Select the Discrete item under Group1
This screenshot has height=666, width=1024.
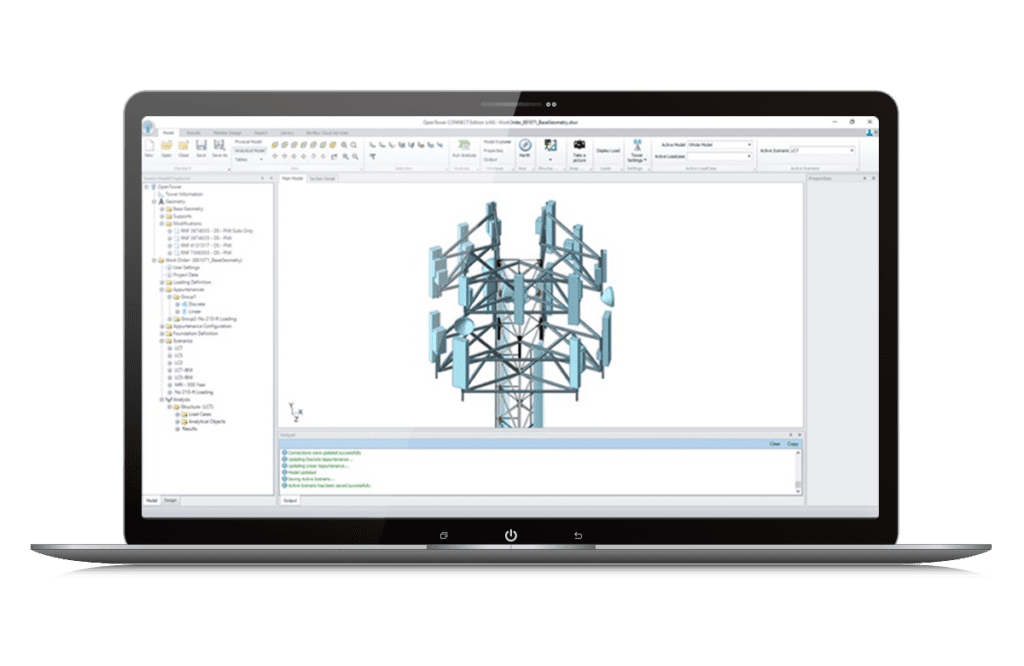(x=197, y=304)
